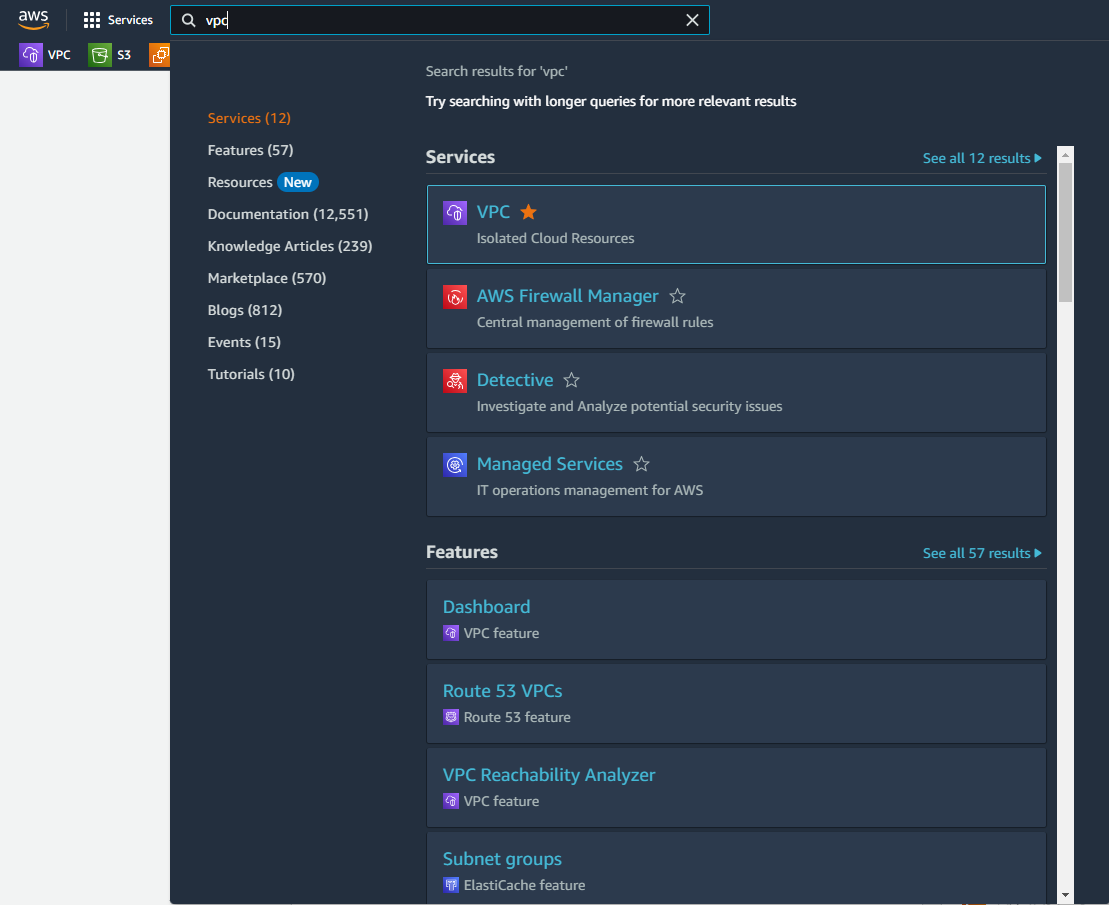Open the VPC shortcut in the favorites bar
Viewport: 1109px width, 905px height.
click(47, 54)
